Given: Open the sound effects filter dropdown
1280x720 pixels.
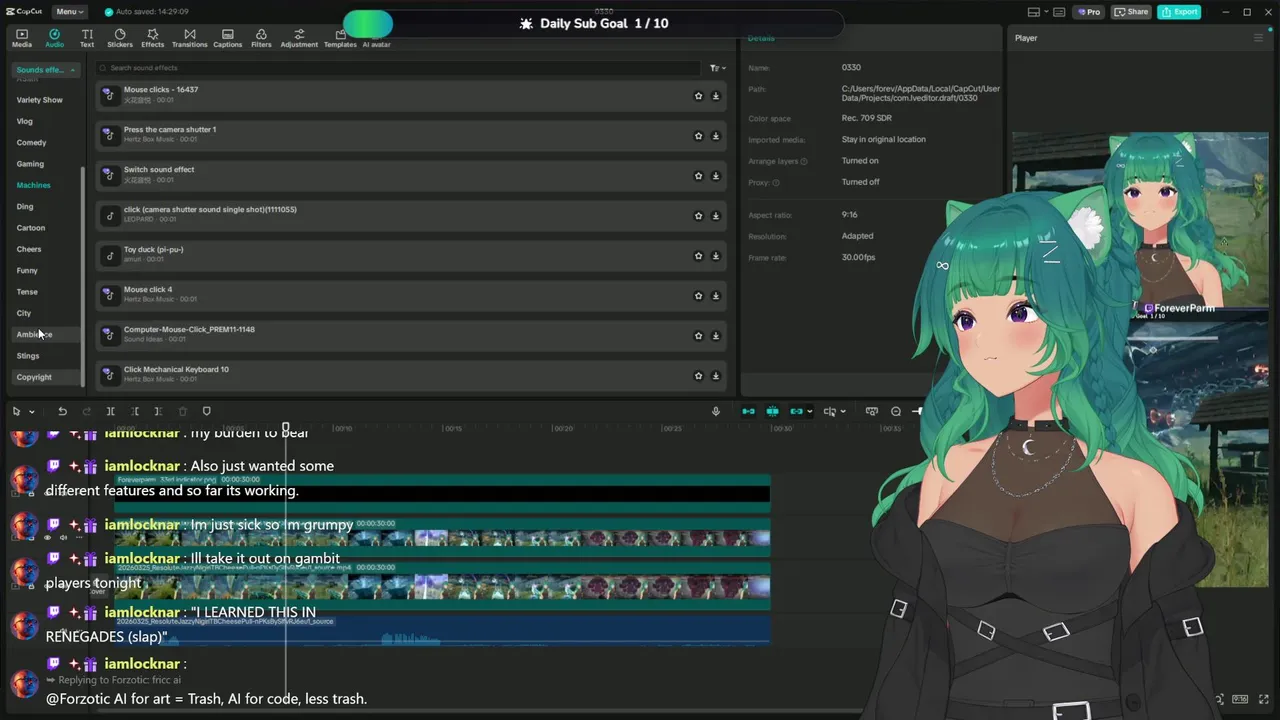Looking at the screenshot, I should point(717,68).
